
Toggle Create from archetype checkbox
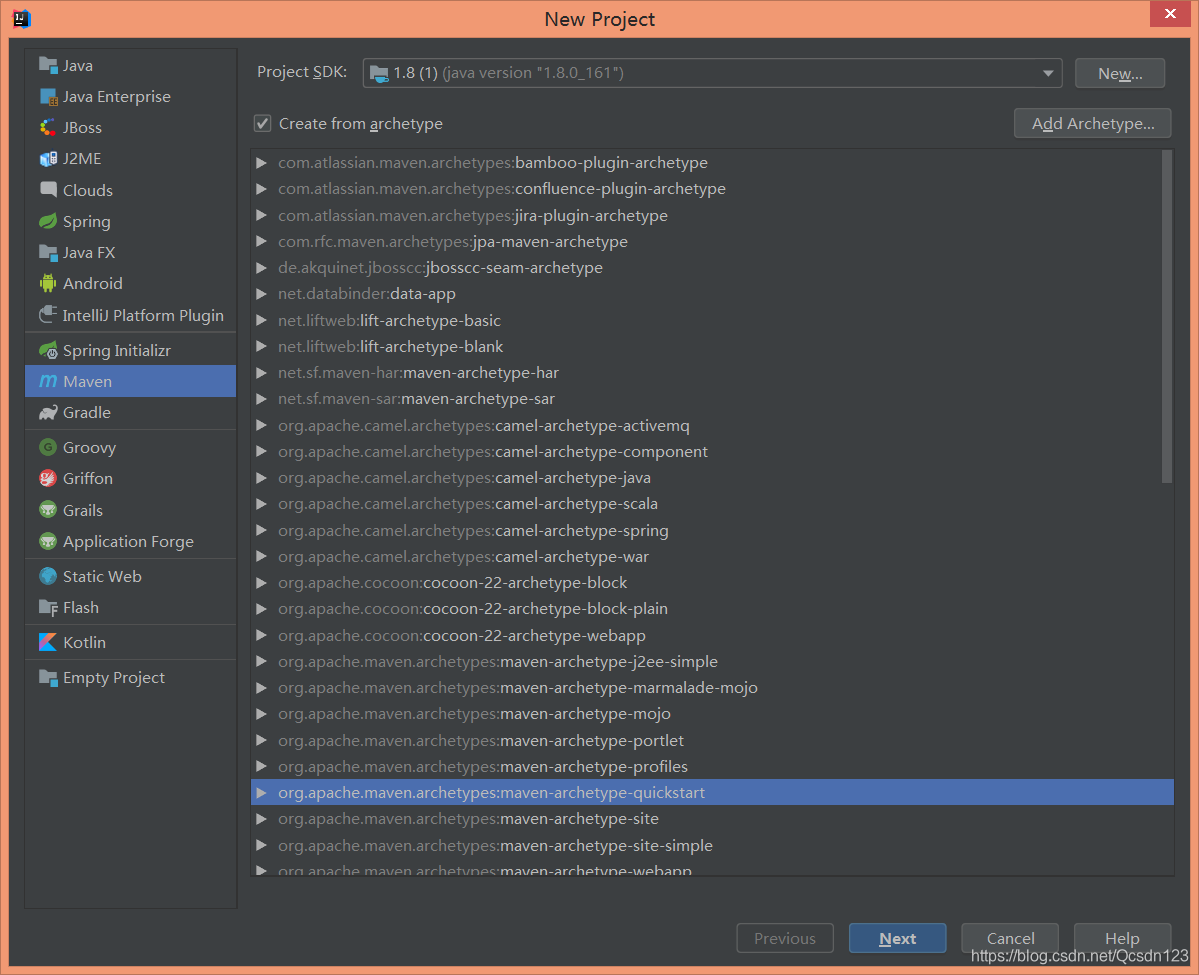(x=262, y=123)
